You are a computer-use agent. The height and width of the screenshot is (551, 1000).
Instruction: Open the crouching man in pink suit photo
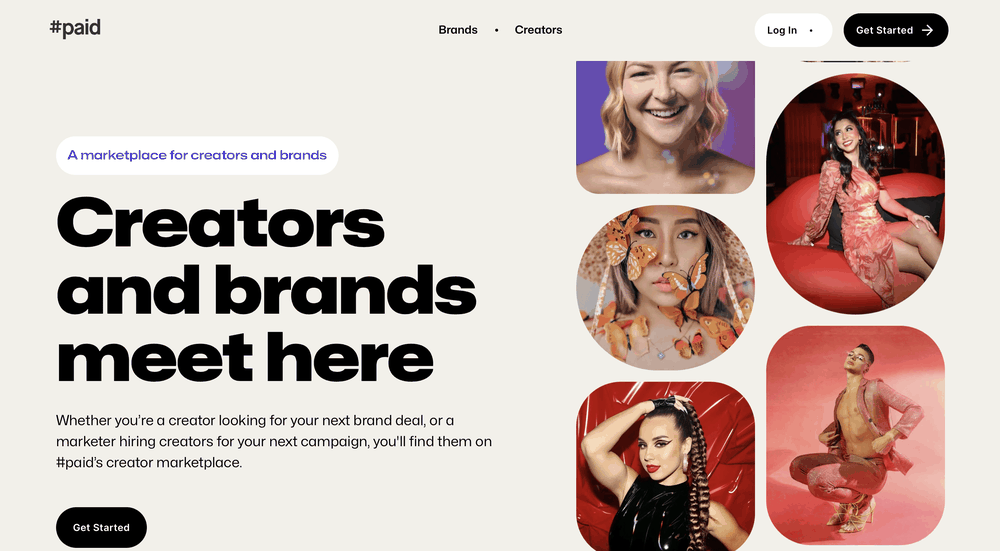tap(855, 436)
